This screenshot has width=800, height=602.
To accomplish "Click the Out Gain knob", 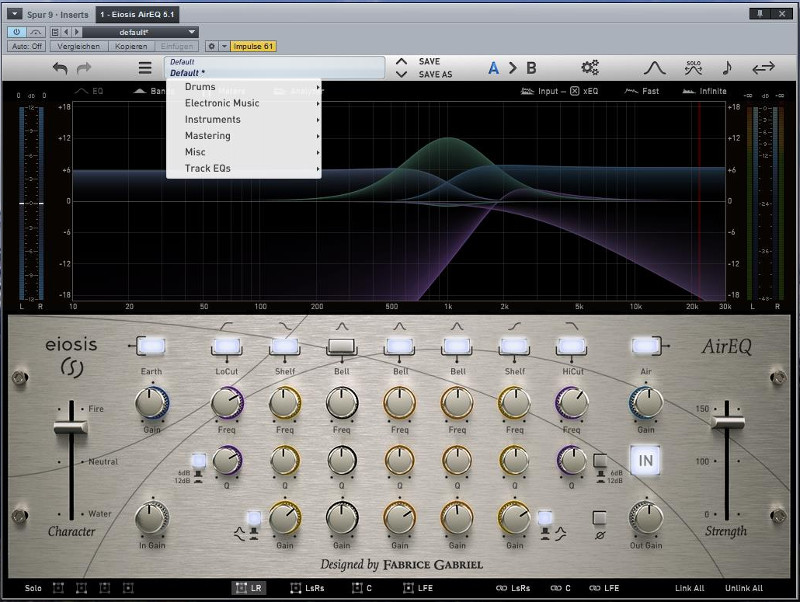I will (646, 518).
